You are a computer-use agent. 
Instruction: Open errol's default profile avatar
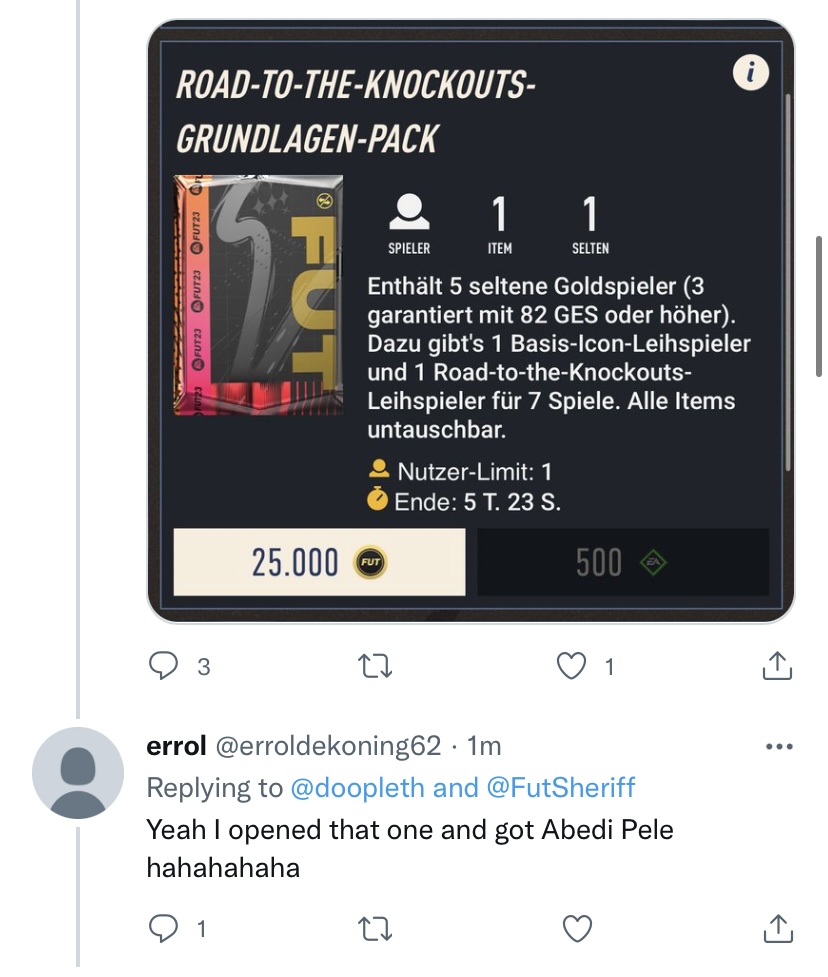coord(78,773)
